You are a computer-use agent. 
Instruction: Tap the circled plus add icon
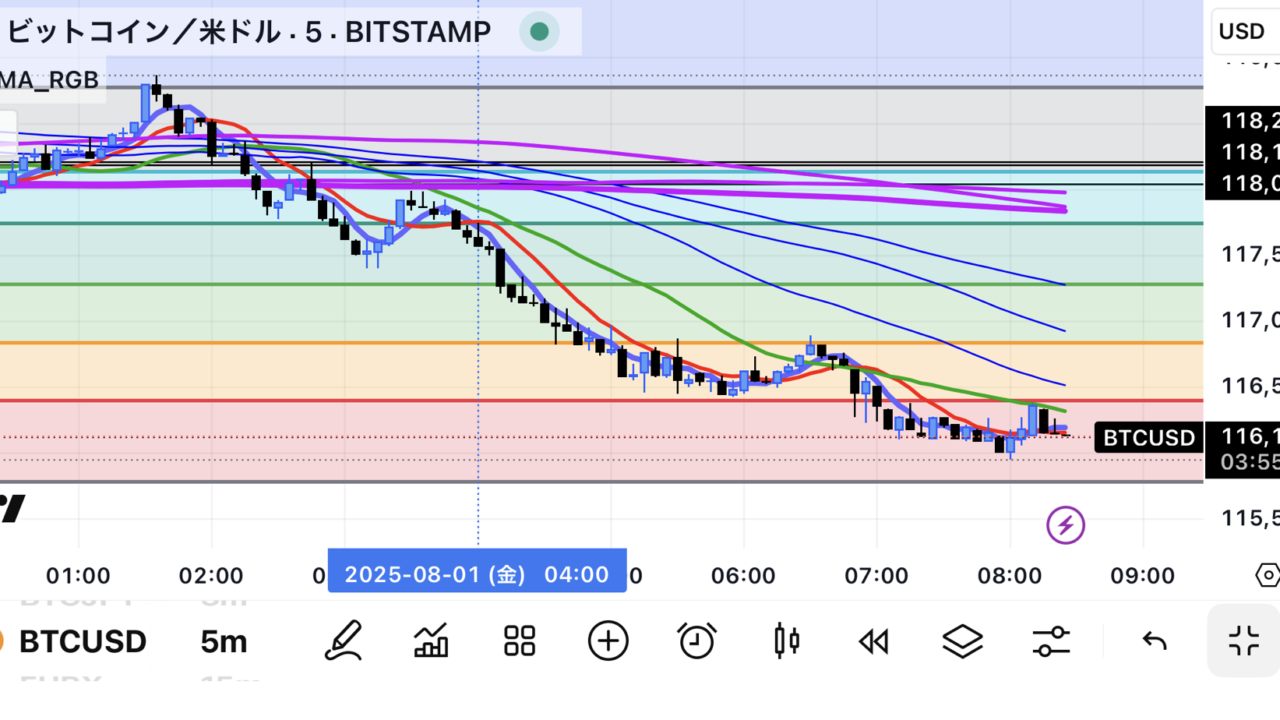(608, 641)
